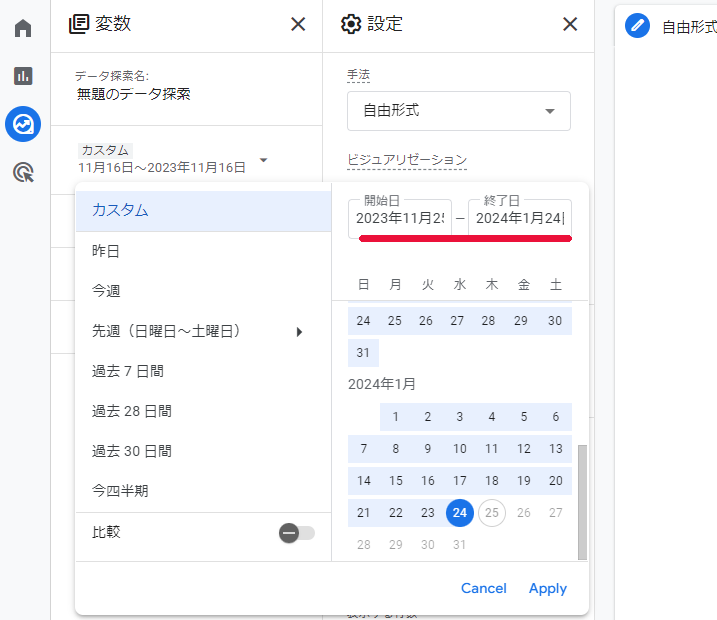
Task: Open the Home icon in sidebar
Action: coord(23,28)
